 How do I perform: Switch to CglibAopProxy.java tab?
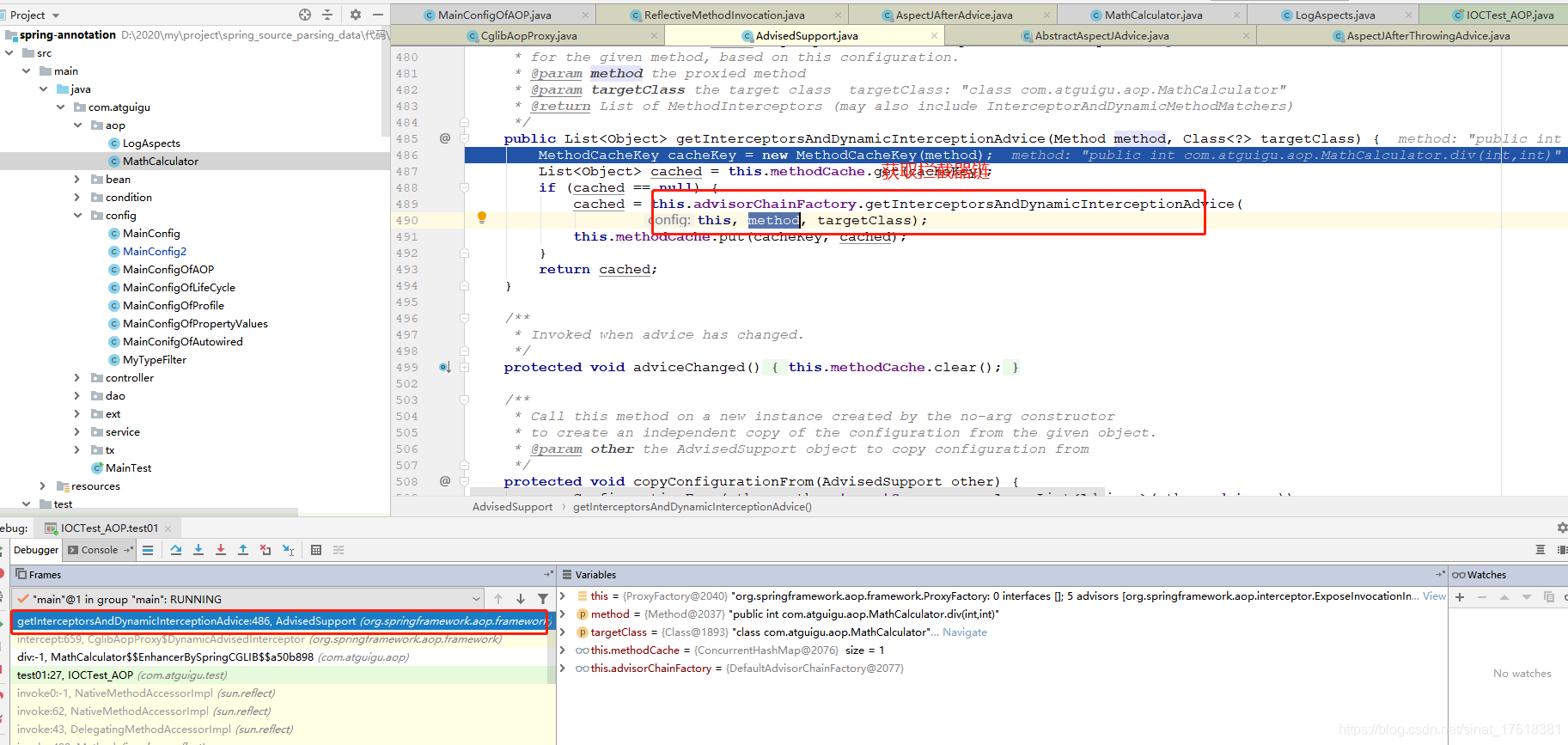528,35
